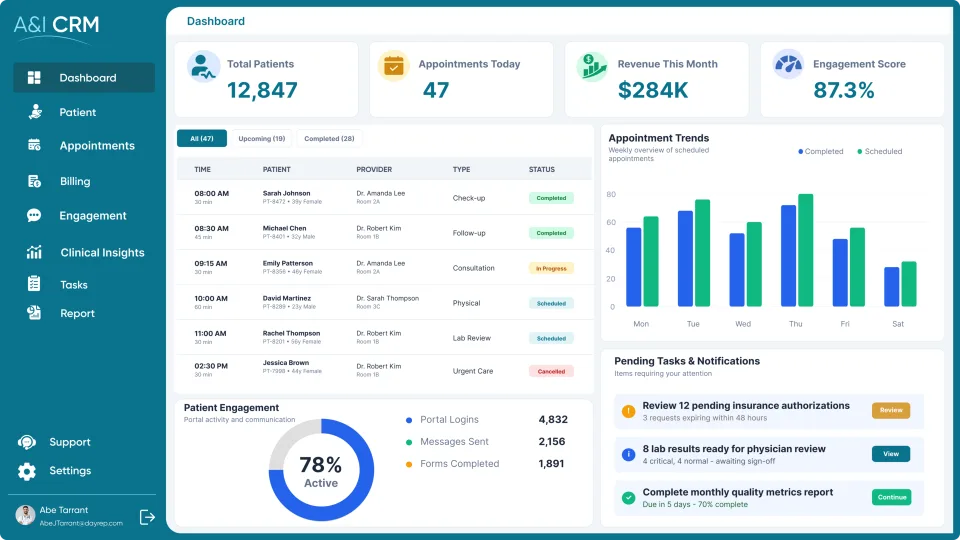Click the Tuesday blue Completed bar
The width and height of the screenshot is (960, 540).
click(x=685, y=258)
